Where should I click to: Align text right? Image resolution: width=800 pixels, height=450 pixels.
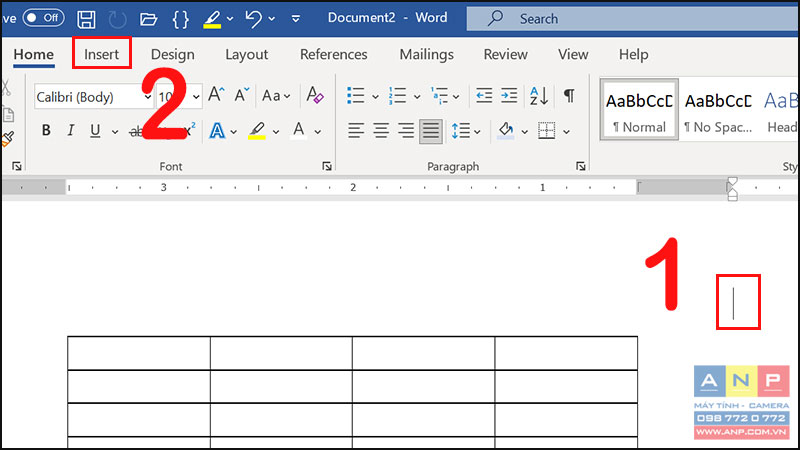[406, 131]
